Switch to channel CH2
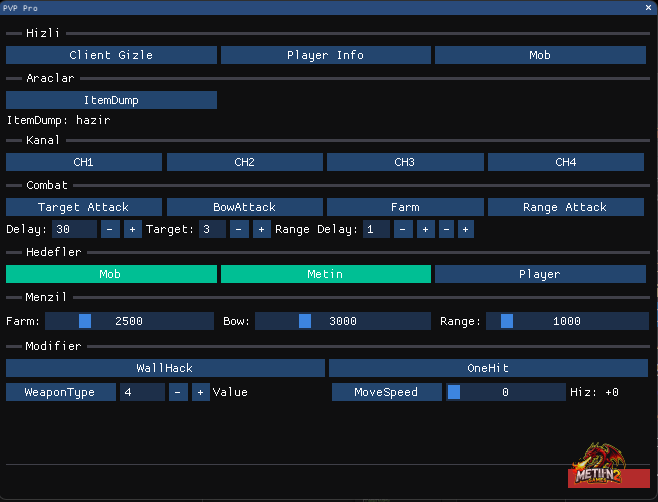 (245, 162)
